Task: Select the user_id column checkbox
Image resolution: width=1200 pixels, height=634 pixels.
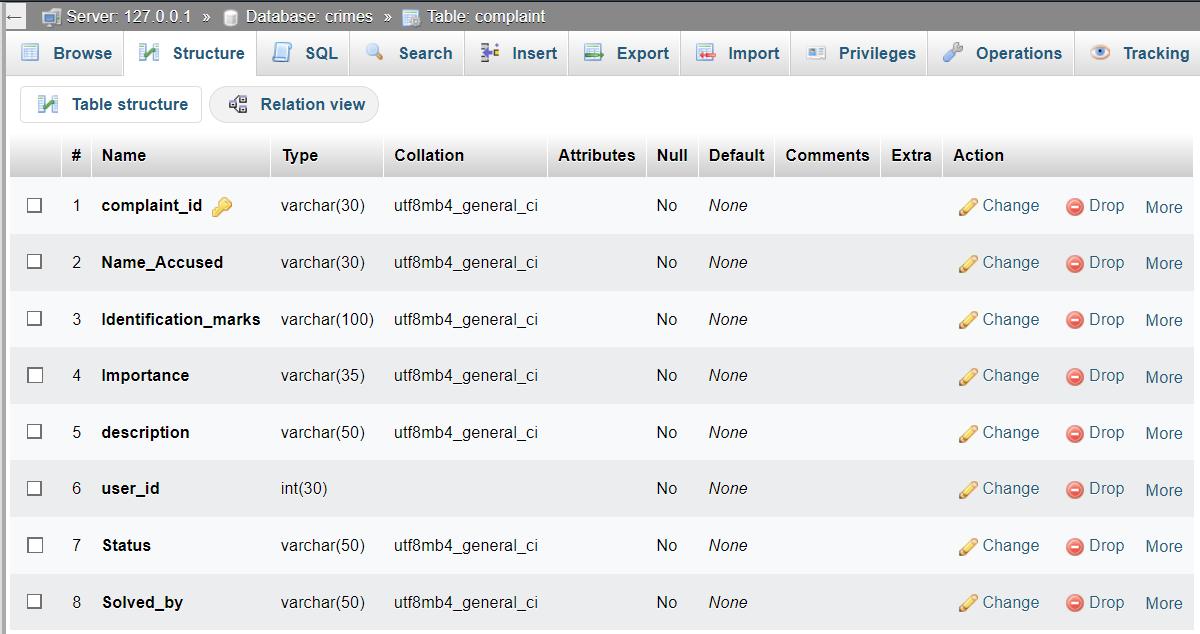Action: point(35,488)
